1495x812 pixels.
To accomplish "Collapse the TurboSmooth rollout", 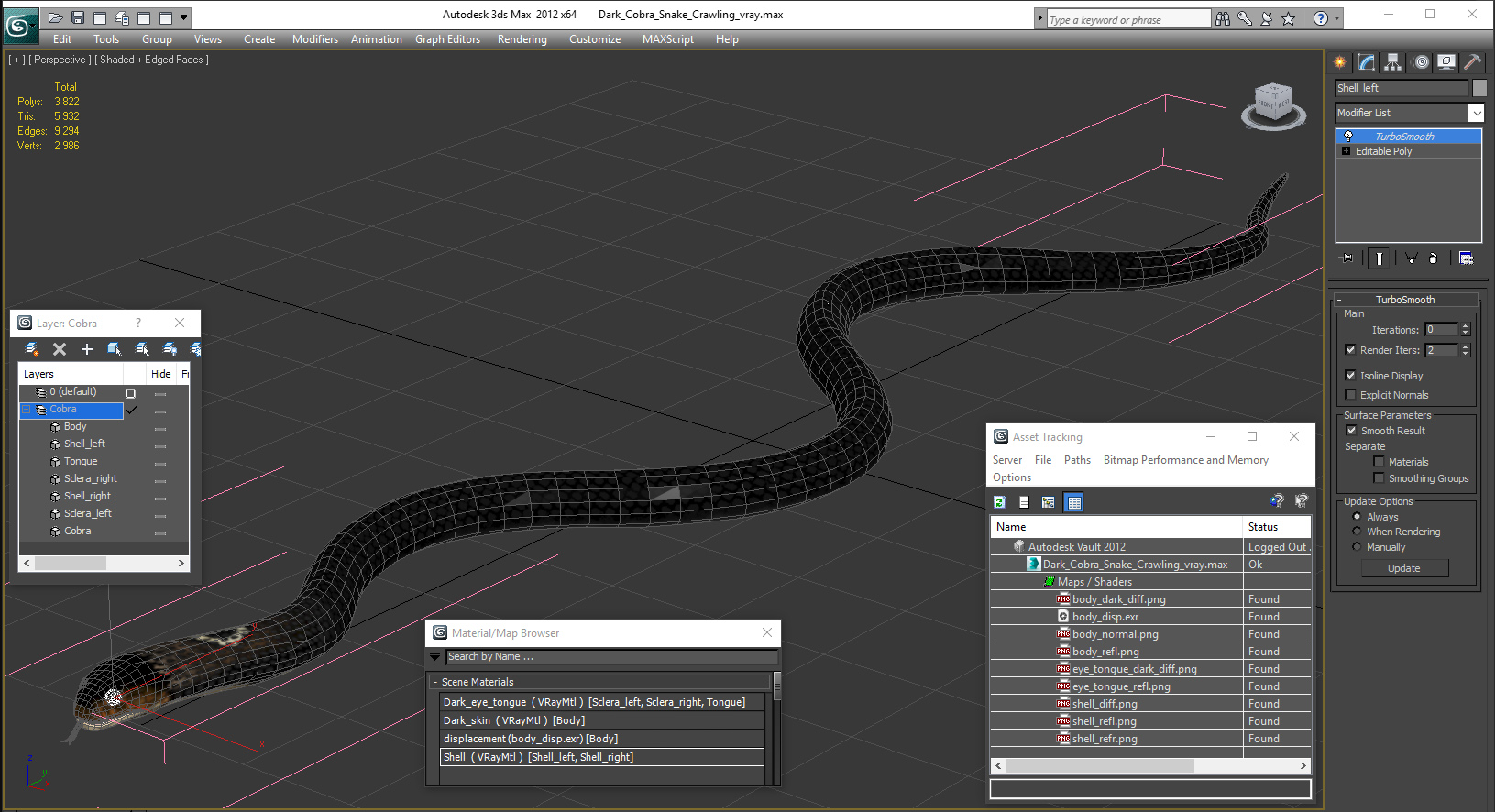I will tap(1339, 300).
